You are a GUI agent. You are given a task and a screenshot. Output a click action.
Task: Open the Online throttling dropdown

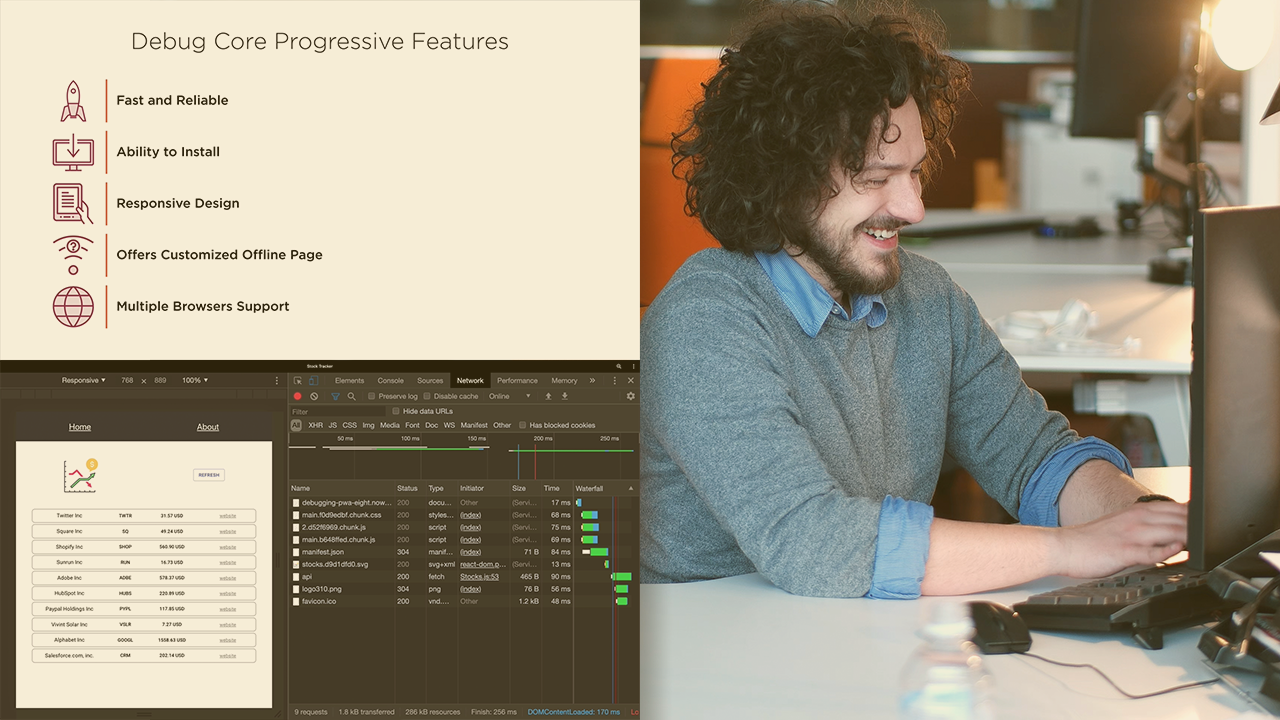click(x=509, y=396)
